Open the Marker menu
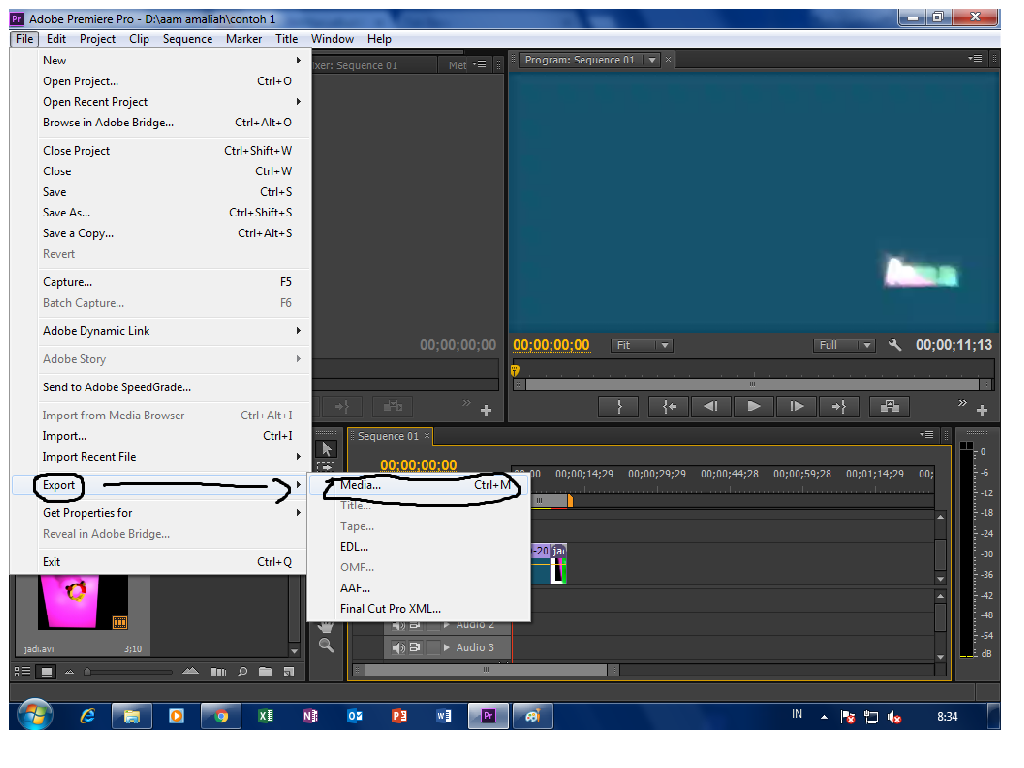 [244, 39]
